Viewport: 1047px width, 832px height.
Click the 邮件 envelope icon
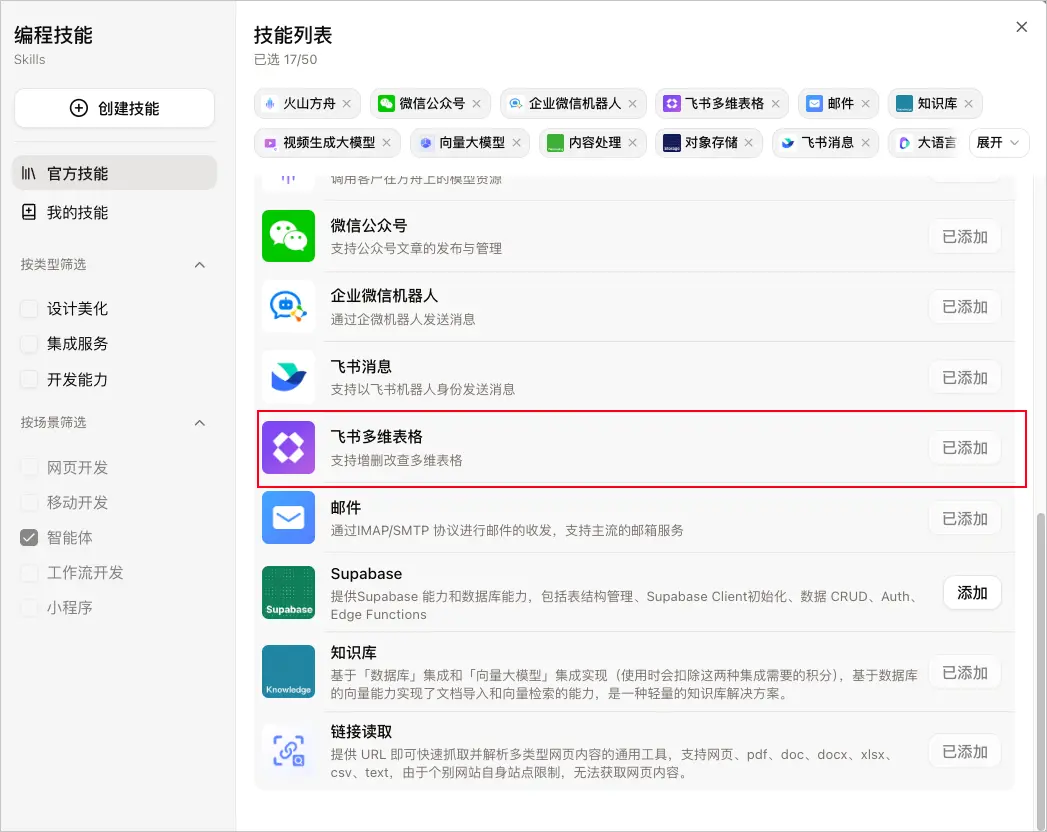tap(288, 517)
